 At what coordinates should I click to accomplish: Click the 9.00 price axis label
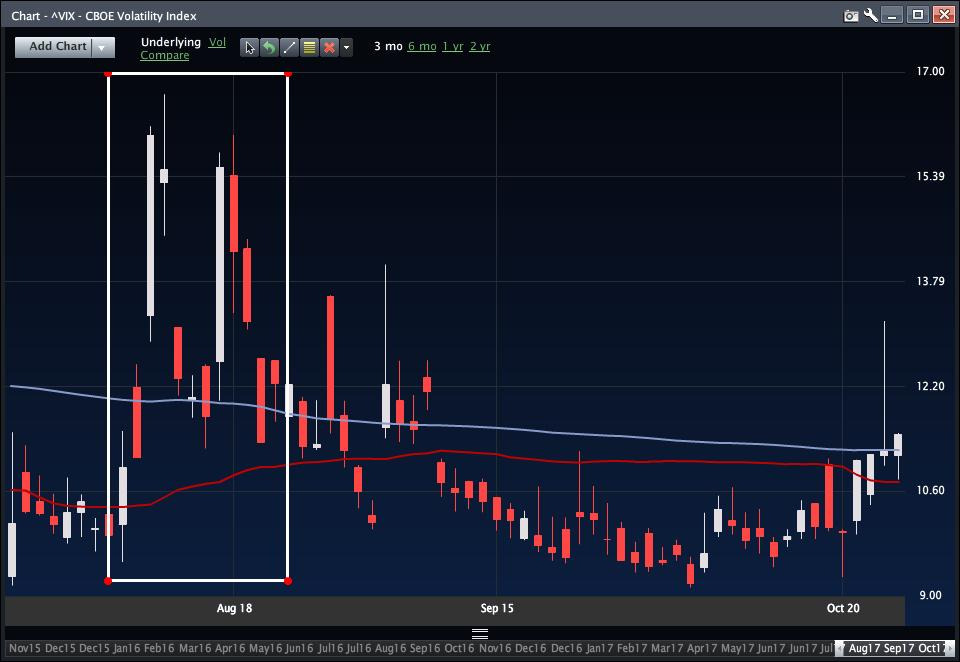(x=932, y=595)
